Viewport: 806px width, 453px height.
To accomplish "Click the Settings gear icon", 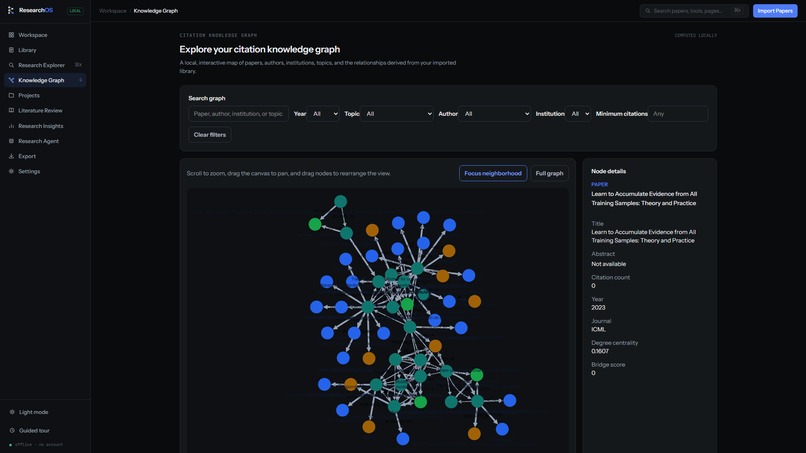I will coord(11,171).
